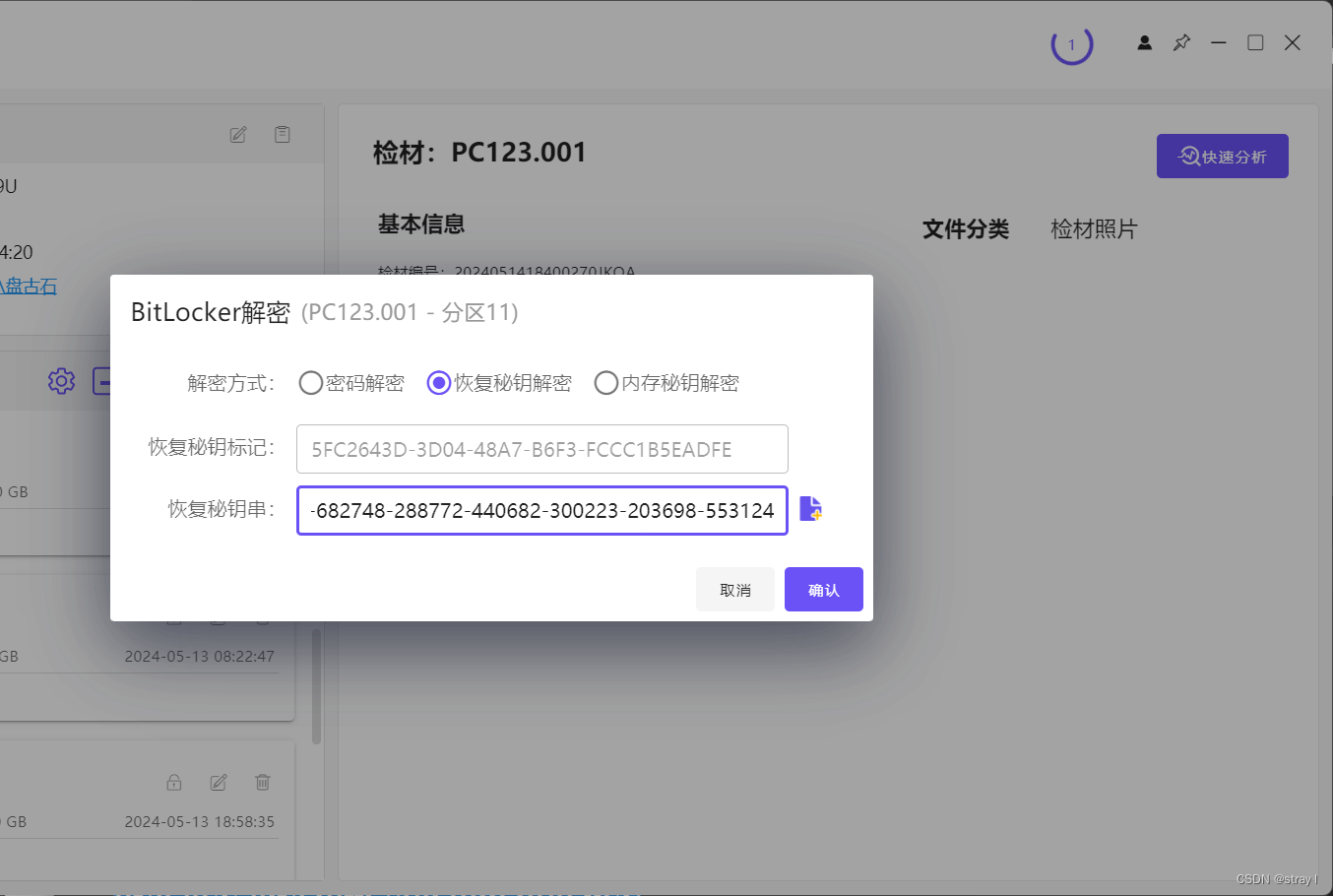This screenshot has width=1333, height=896.
Task: Minimize the application window
Action: pyautogui.click(x=1219, y=42)
